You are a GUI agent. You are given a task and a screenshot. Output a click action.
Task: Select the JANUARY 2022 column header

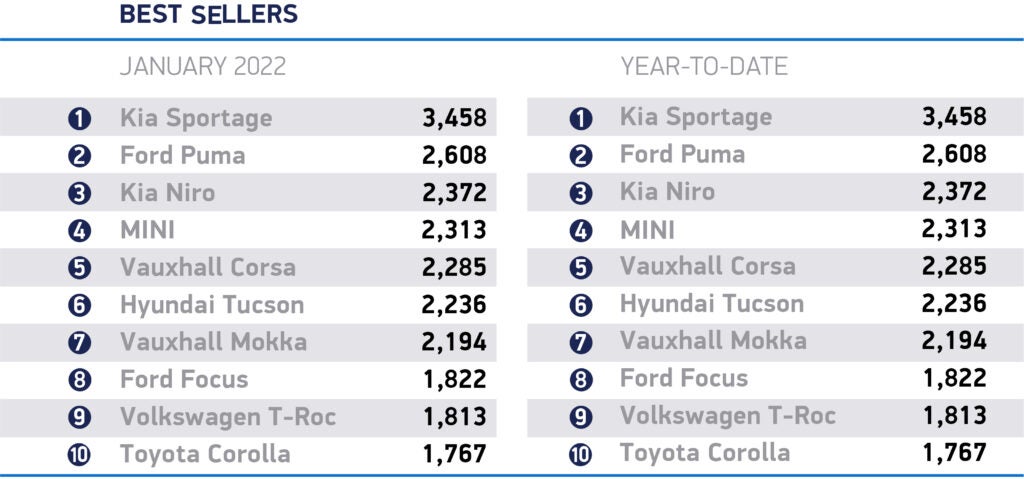click(203, 67)
